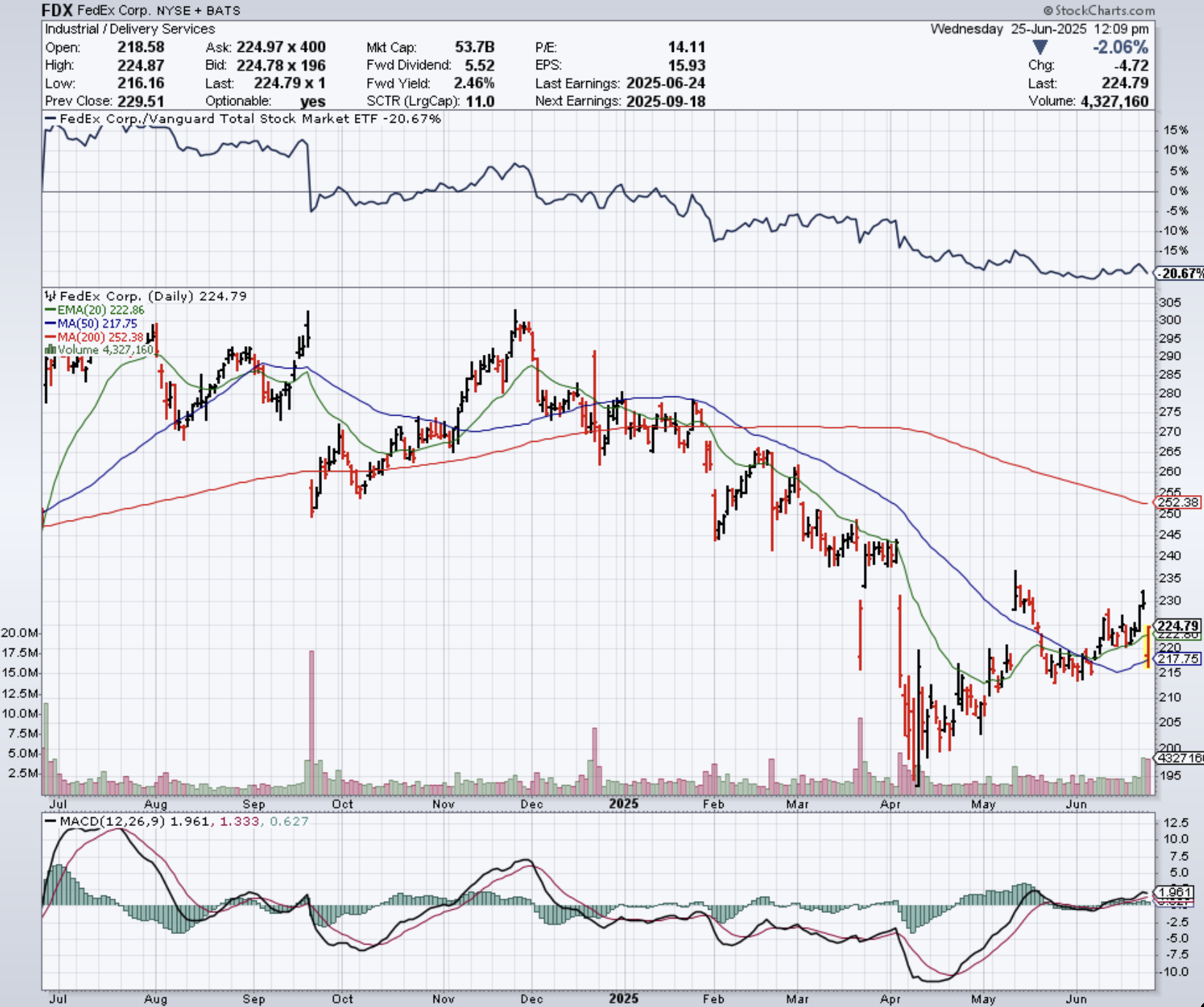The width and height of the screenshot is (1204, 1007).
Task: Click the High value 224.87
Action: coord(141,66)
